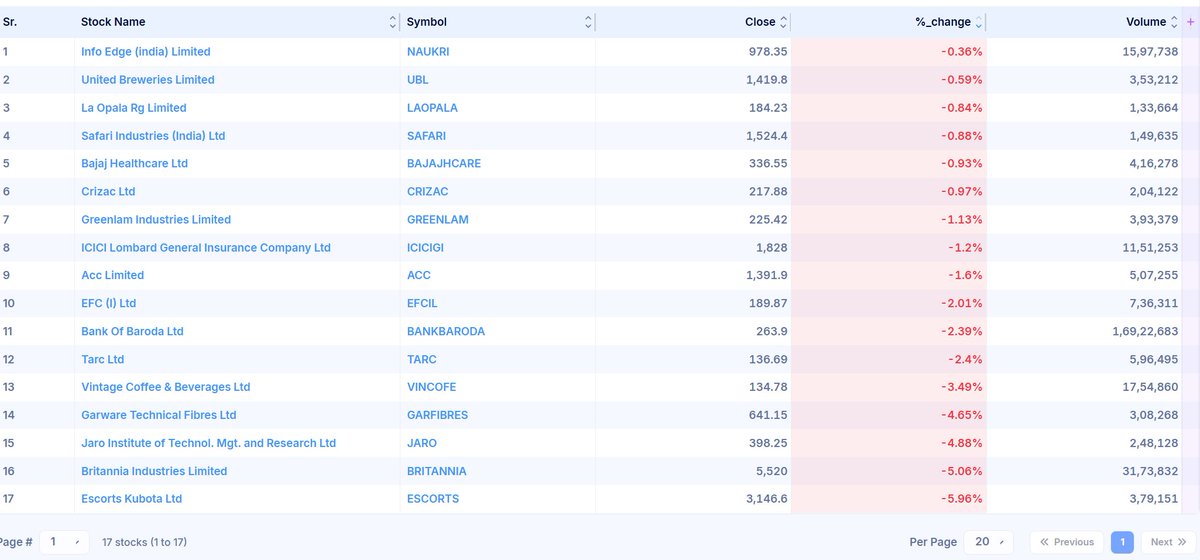Image resolution: width=1200 pixels, height=560 pixels.
Task: Sort table by Stock Name column arrows
Action: tap(392, 22)
